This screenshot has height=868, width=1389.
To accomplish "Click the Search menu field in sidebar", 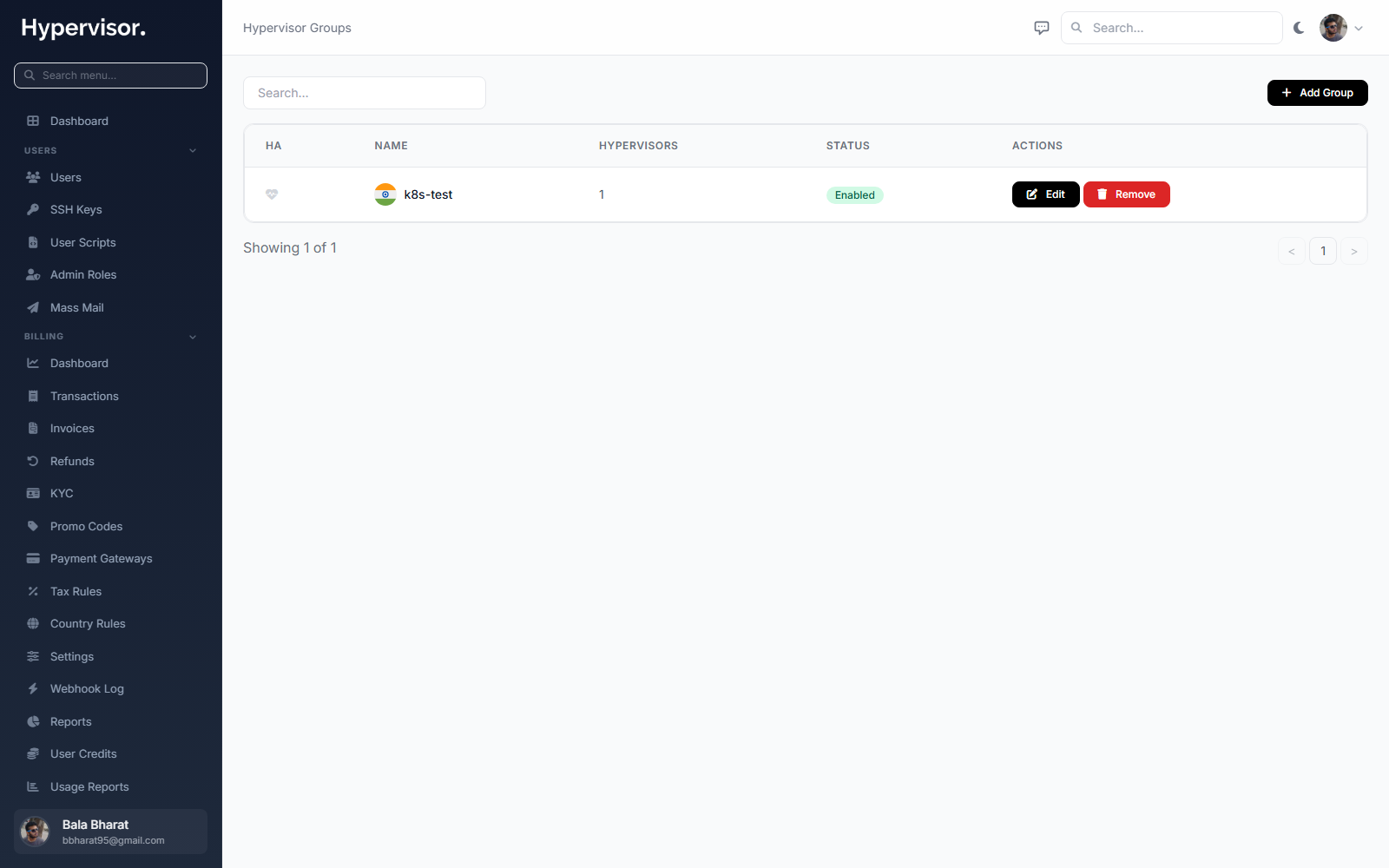I will click(110, 76).
